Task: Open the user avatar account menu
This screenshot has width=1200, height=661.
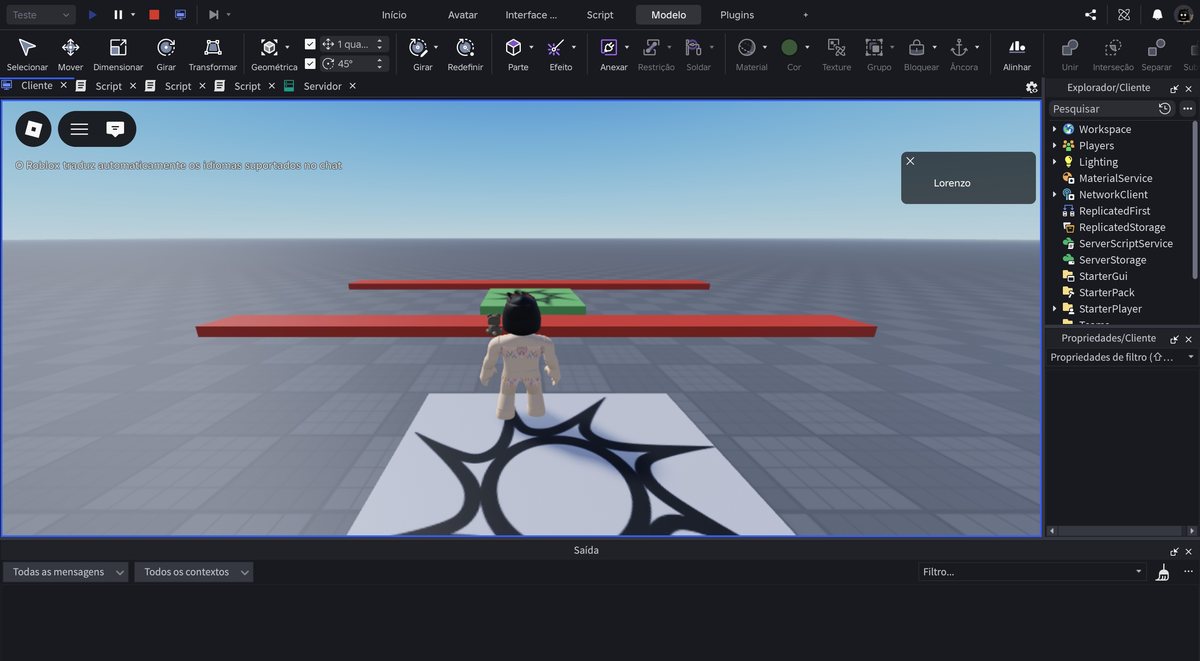Action: [1185, 15]
